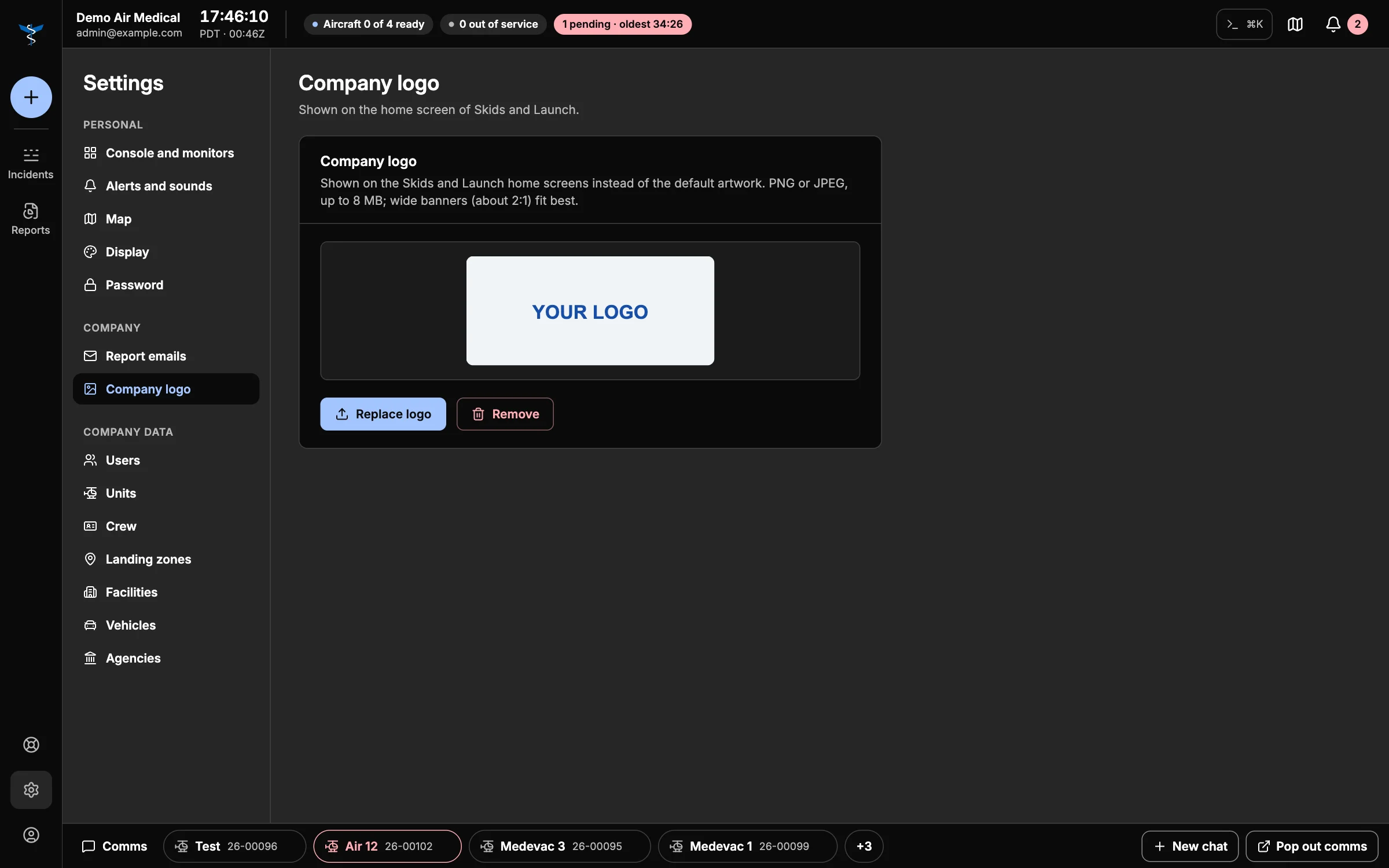Open the Medevac 3 26-00095 chat chip
The height and width of the screenshot is (868, 1389).
click(560, 846)
